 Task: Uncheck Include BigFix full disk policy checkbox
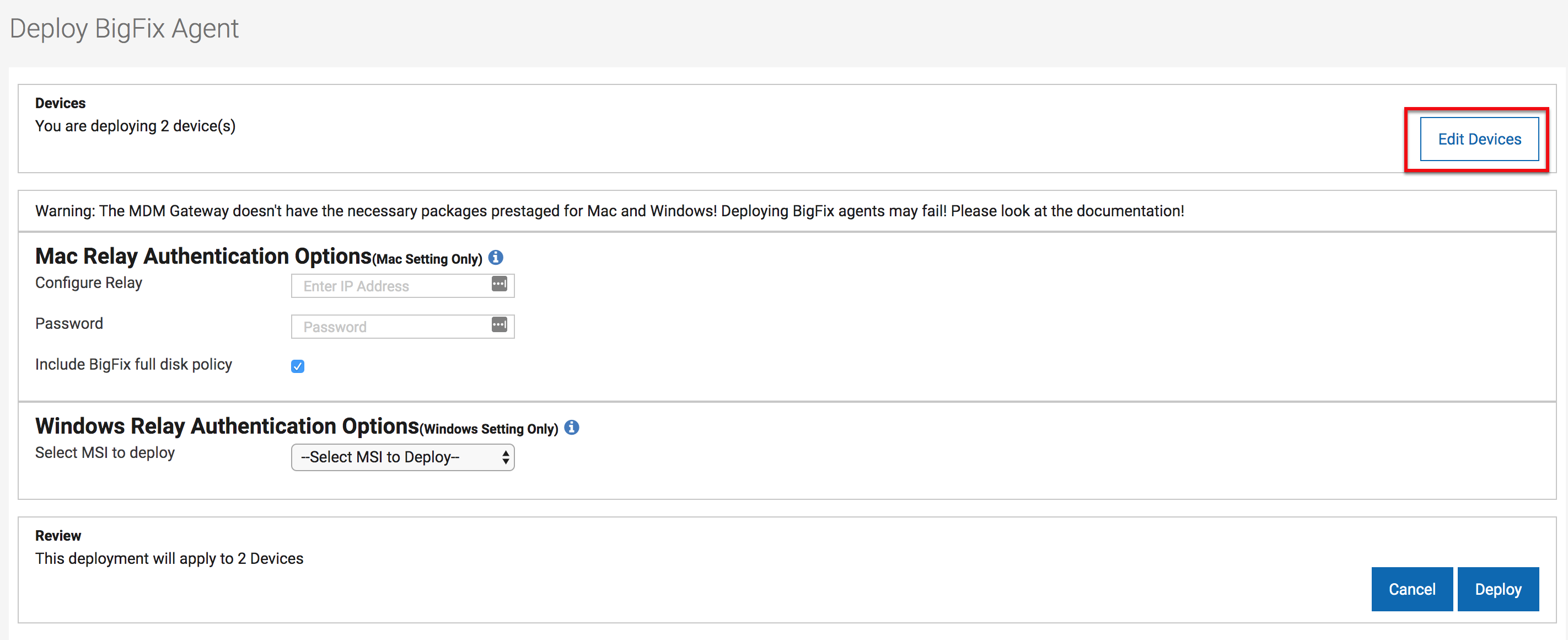point(298,366)
